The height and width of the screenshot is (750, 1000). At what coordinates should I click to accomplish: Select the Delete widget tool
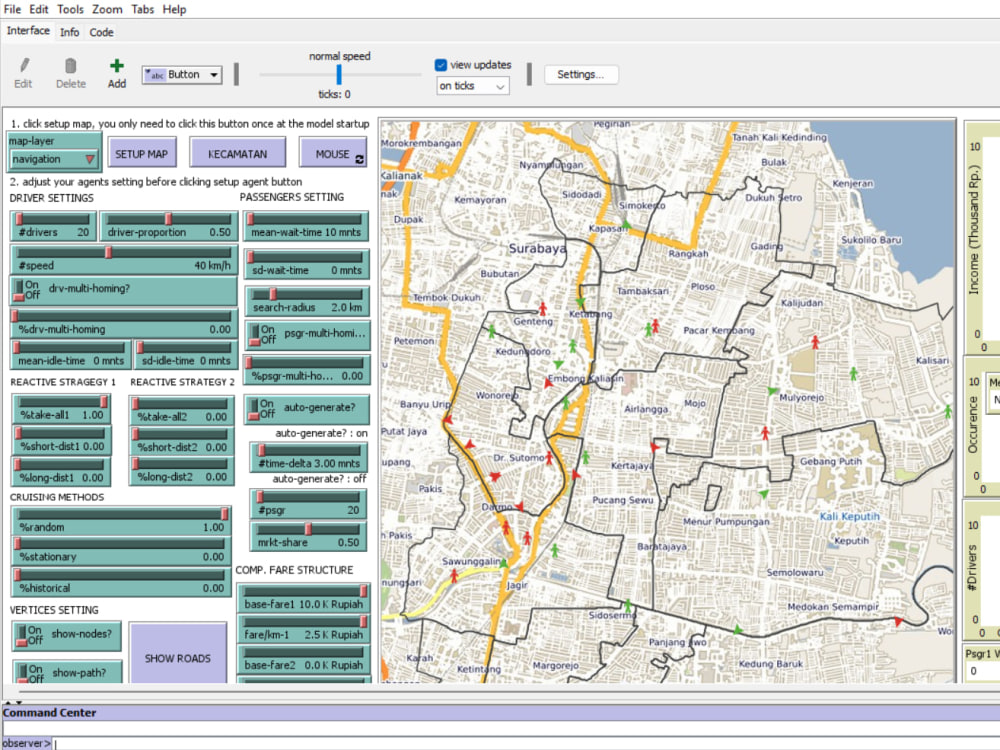[x=70, y=68]
